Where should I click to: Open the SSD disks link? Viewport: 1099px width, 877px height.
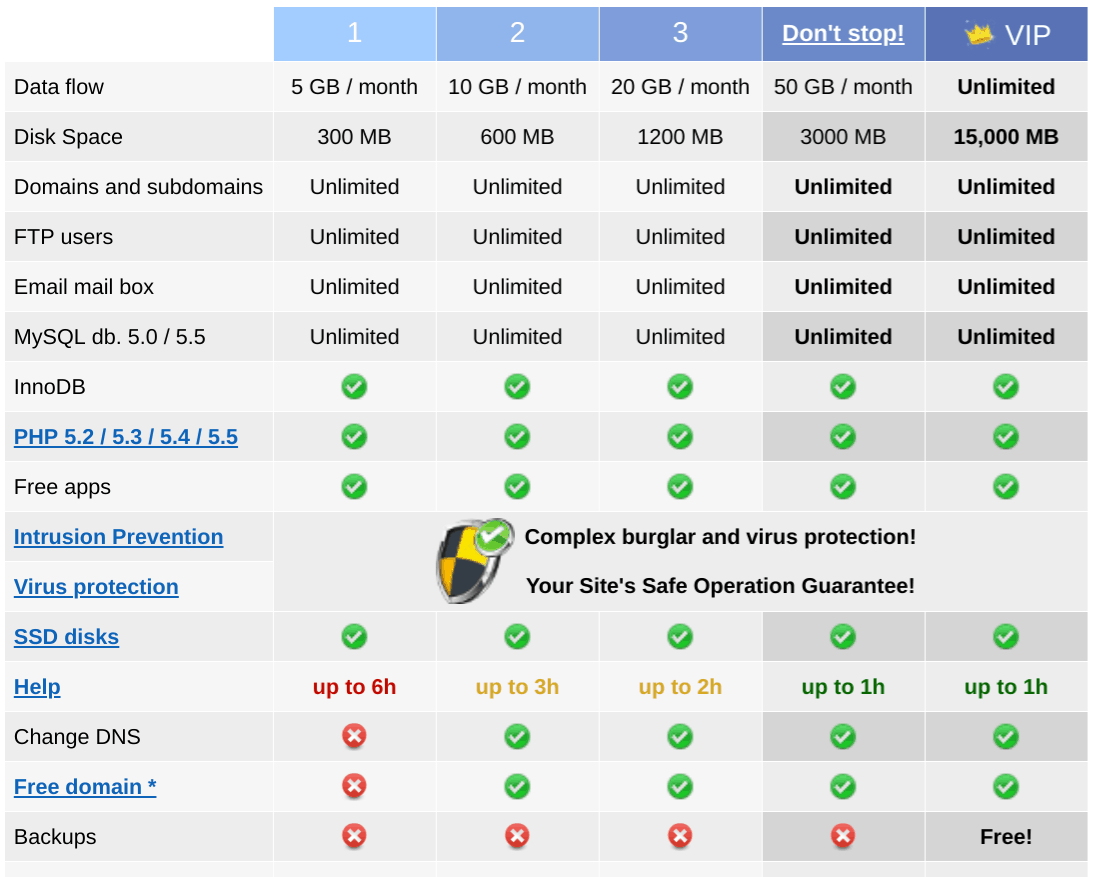[67, 637]
